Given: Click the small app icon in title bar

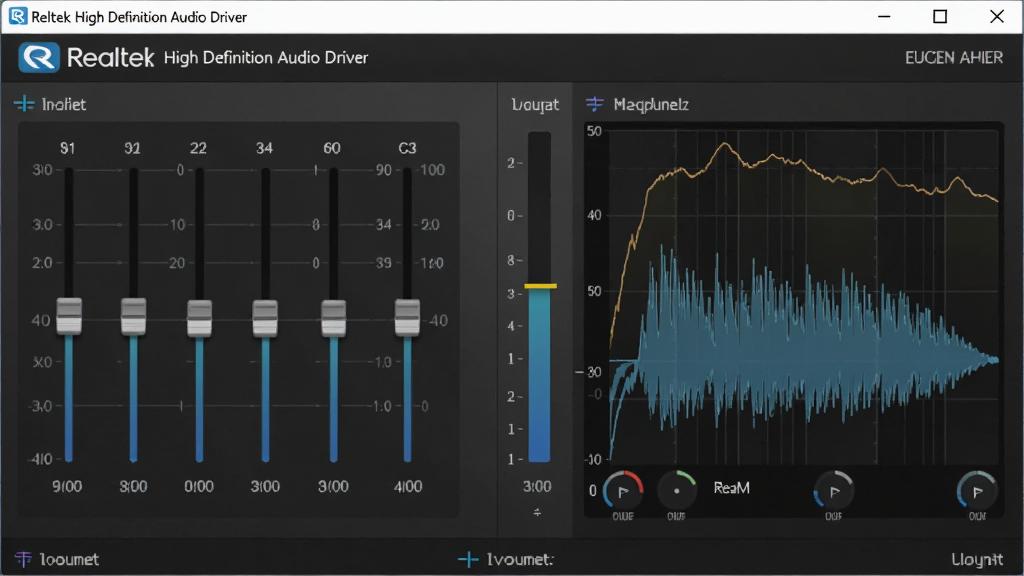Looking at the screenshot, I should click(18, 16).
